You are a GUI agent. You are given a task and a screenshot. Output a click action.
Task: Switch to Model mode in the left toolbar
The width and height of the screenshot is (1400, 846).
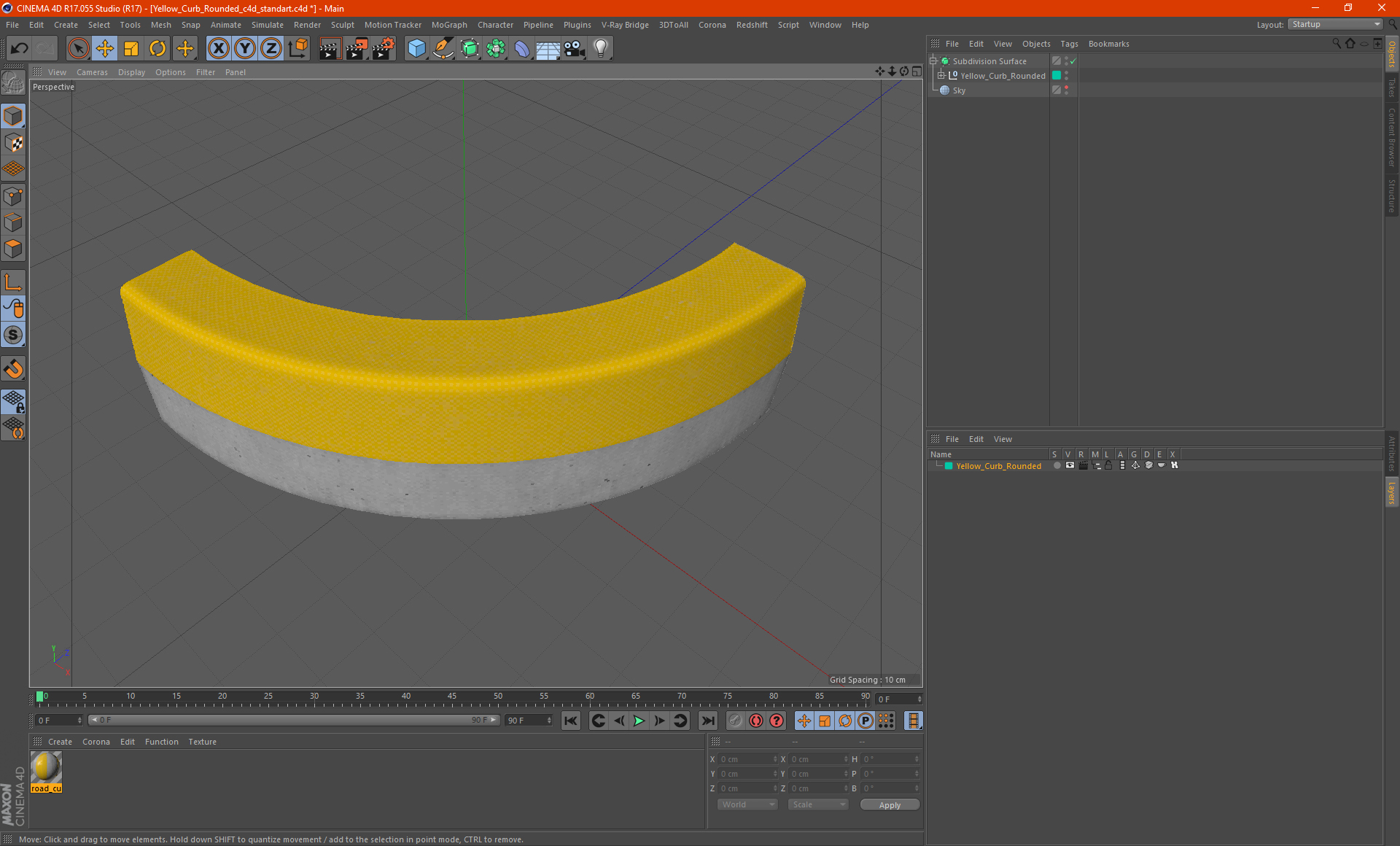(x=13, y=117)
